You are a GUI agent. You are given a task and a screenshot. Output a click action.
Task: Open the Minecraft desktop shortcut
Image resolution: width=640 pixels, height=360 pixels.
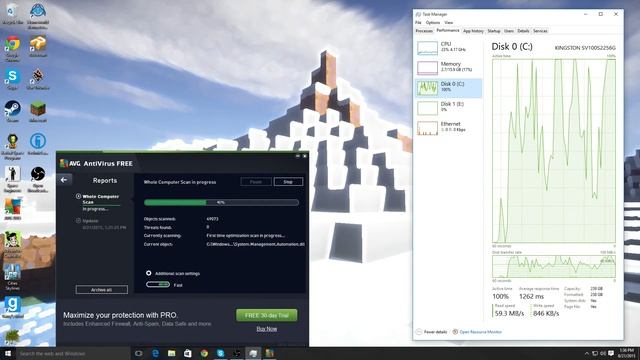coord(38,111)
